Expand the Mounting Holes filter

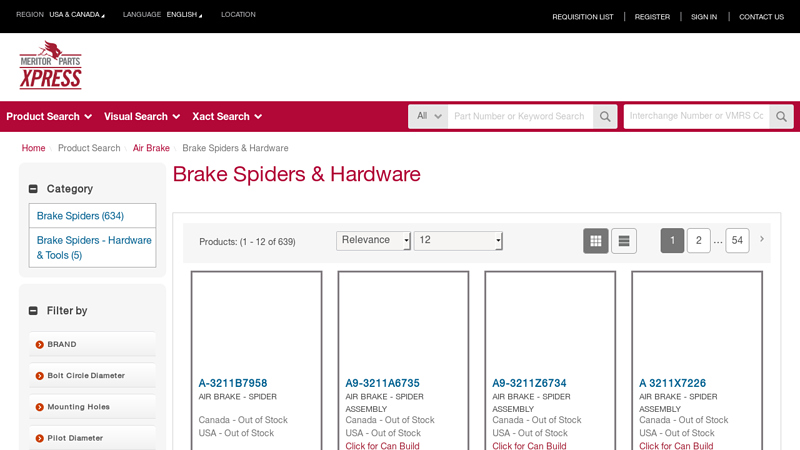point(92,407)
